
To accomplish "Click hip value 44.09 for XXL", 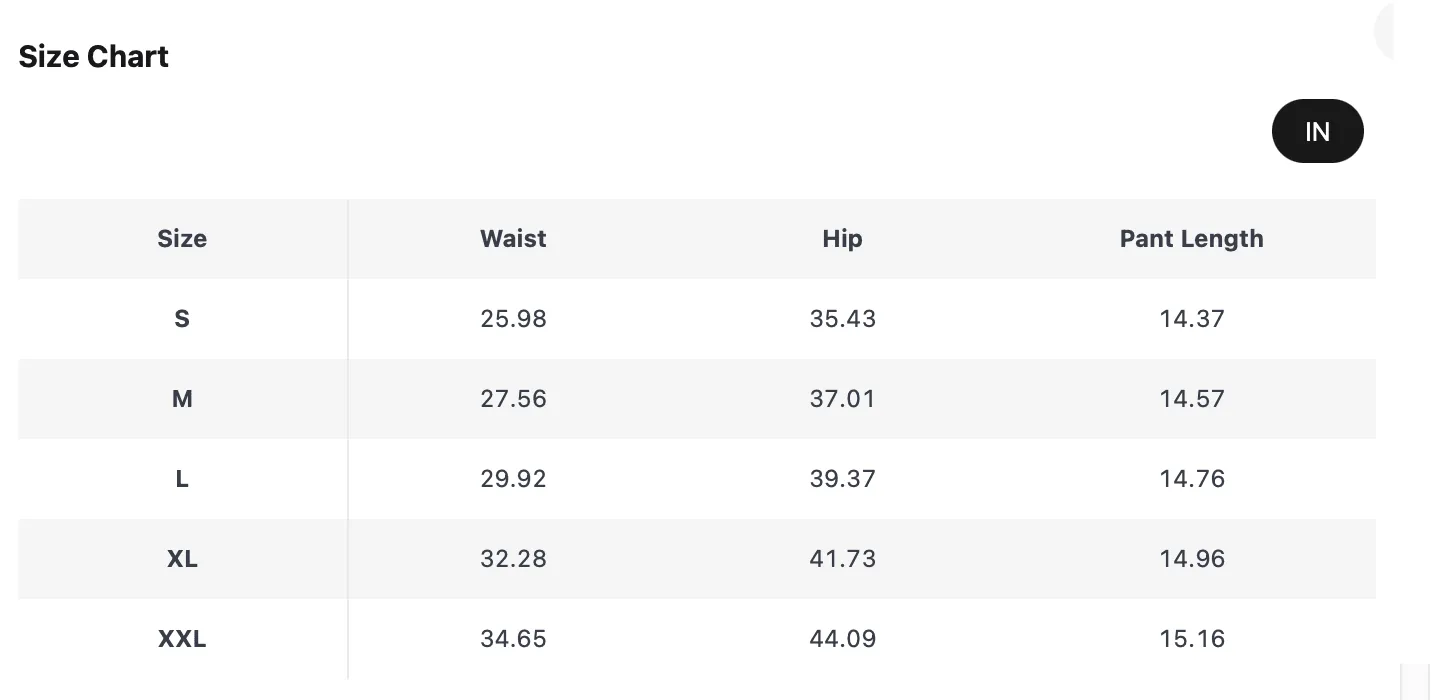I will (842, 639).
